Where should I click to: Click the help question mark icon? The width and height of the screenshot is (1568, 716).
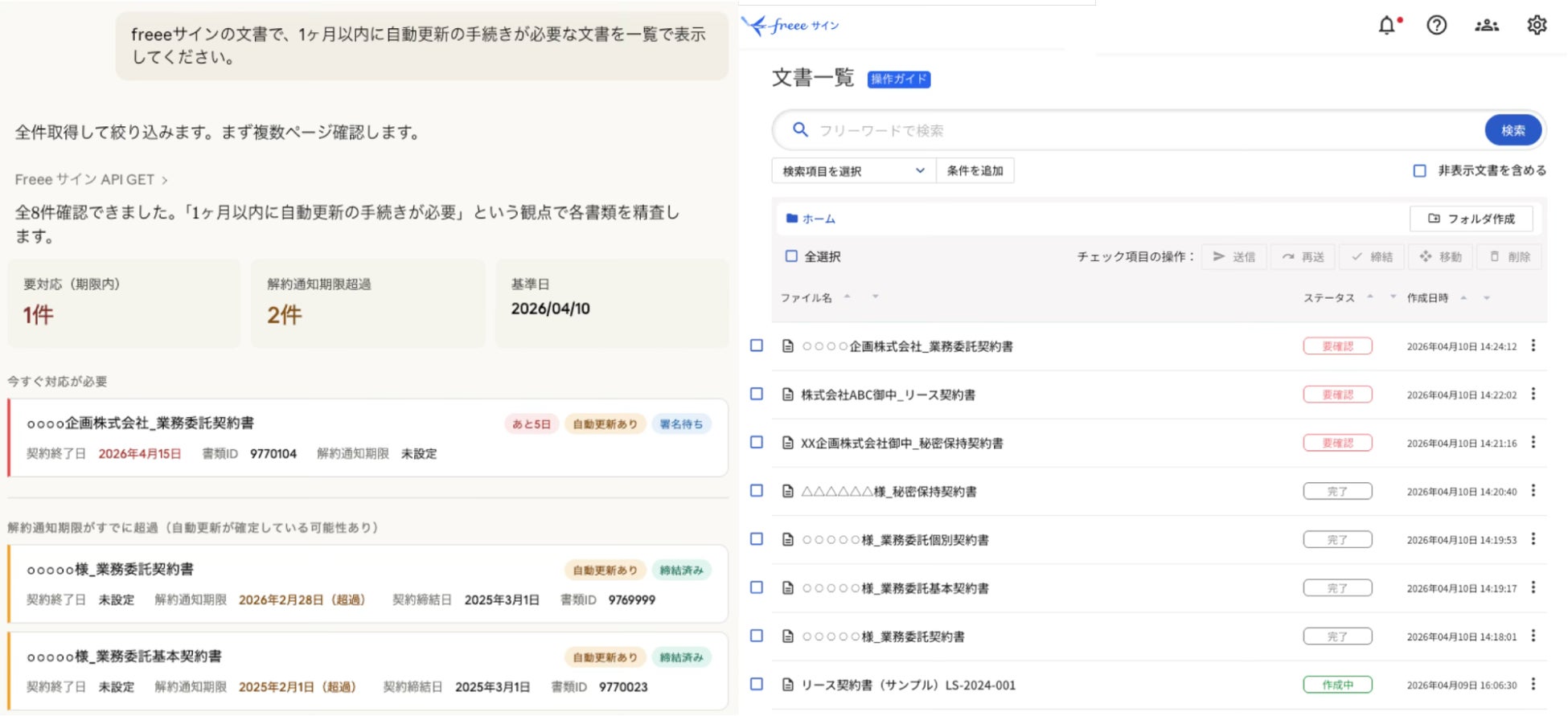coord(1436,26)
